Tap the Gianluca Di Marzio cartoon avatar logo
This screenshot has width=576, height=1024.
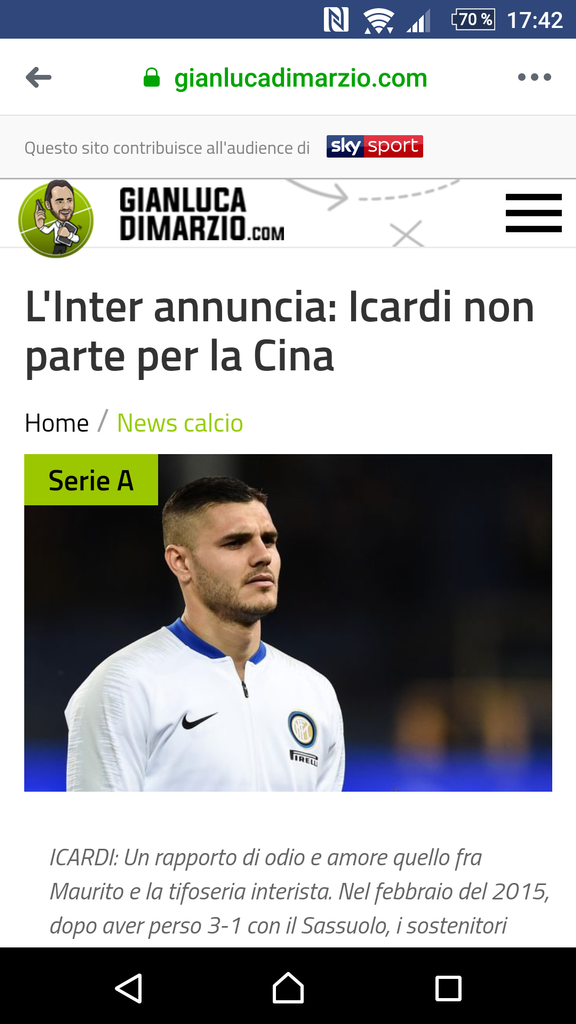56,218
